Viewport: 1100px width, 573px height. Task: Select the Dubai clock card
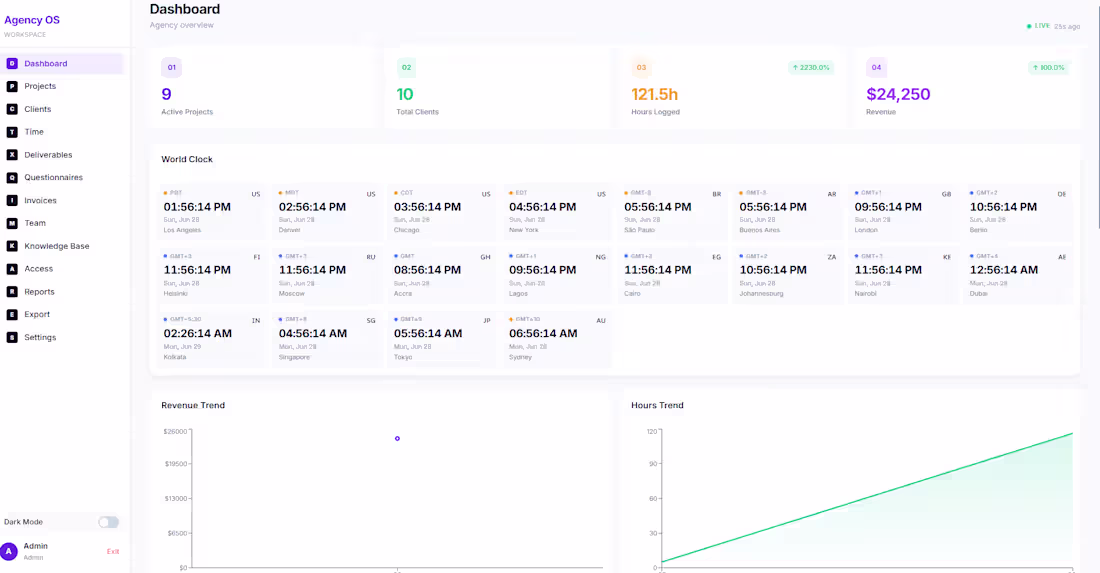[x=1017, y=275]
